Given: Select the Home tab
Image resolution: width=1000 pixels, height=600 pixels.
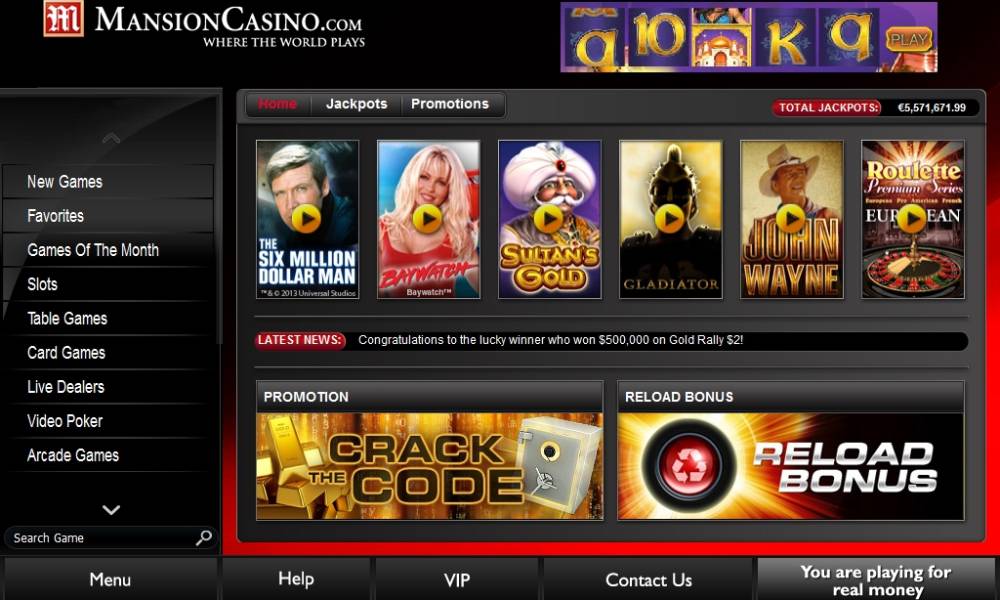Looking at the screenshot, I should point(277,104).
